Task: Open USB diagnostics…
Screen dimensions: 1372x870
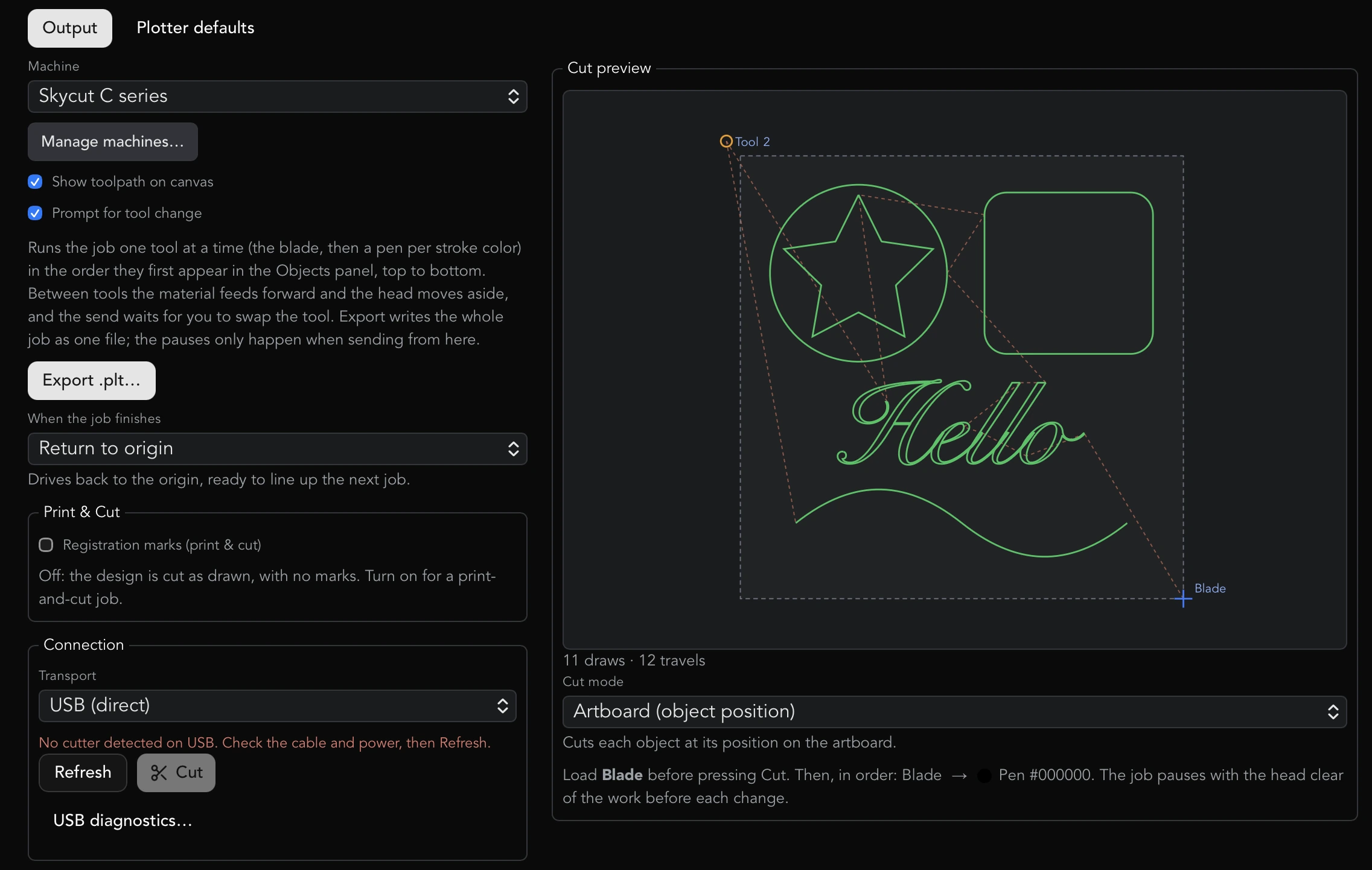Action: (123, 821)
